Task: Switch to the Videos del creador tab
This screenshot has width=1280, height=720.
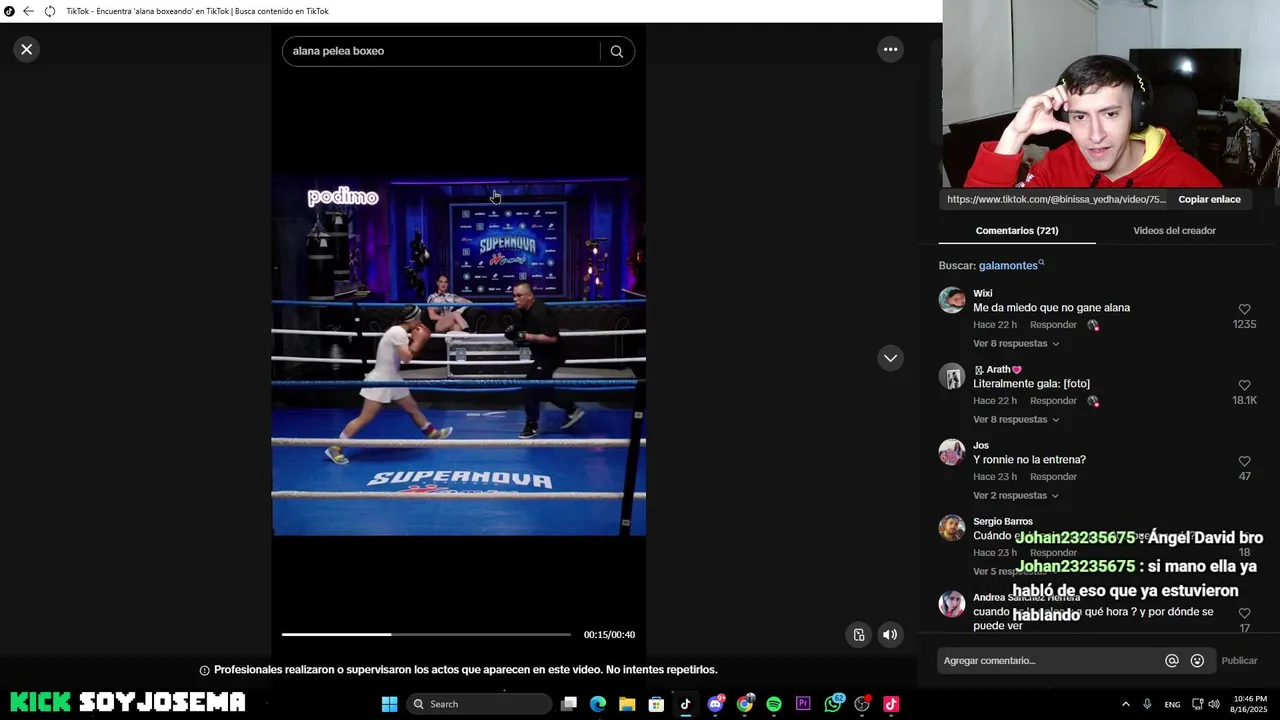Action: (1174, 231)
